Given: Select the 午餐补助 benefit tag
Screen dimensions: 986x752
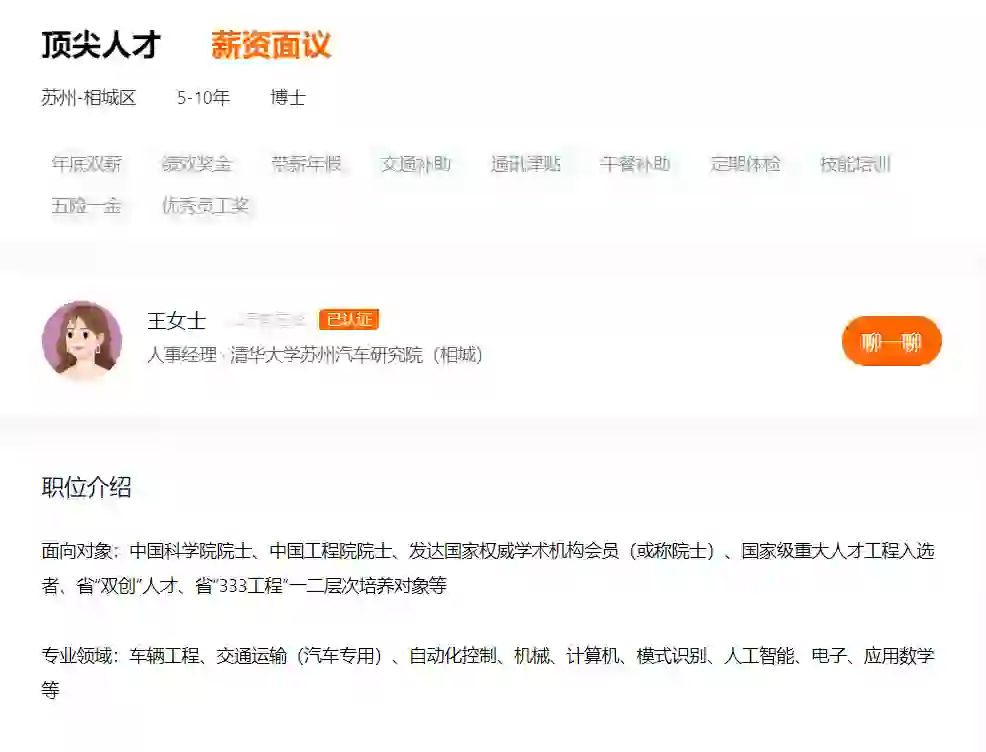Looking at the screenshot, I should coord(638,164).
